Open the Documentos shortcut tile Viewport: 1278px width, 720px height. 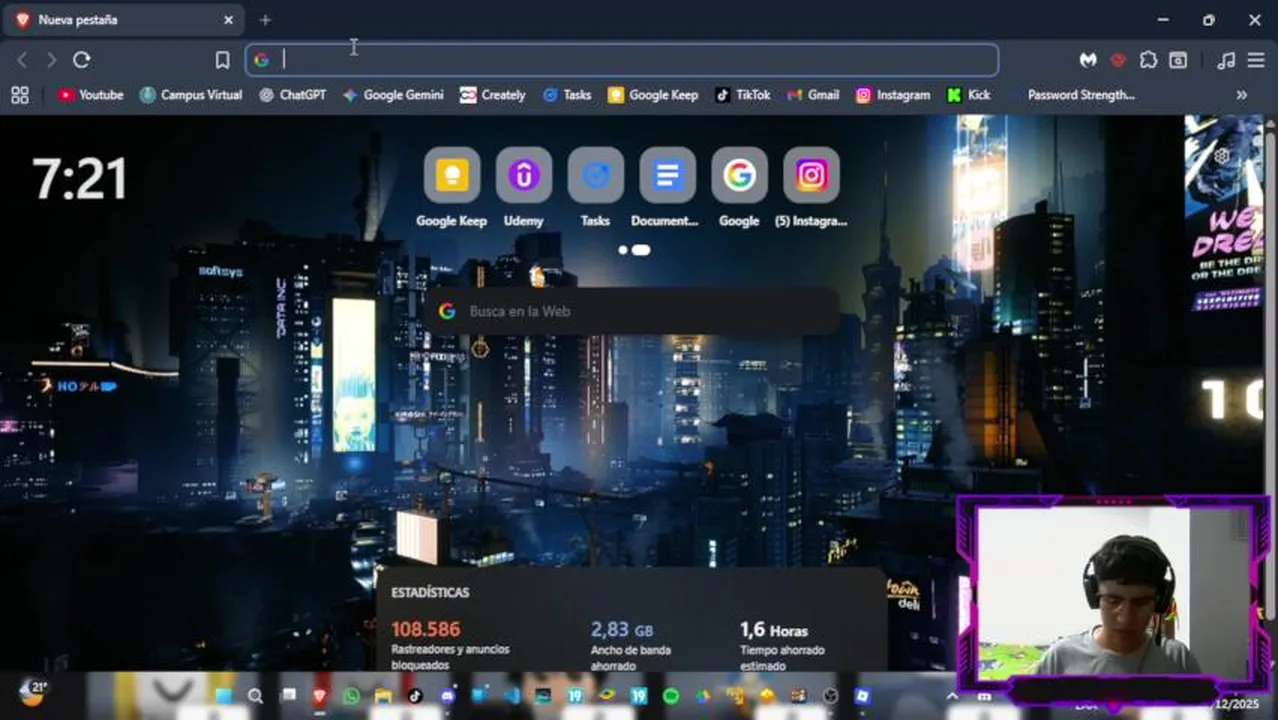coord(667,188)
